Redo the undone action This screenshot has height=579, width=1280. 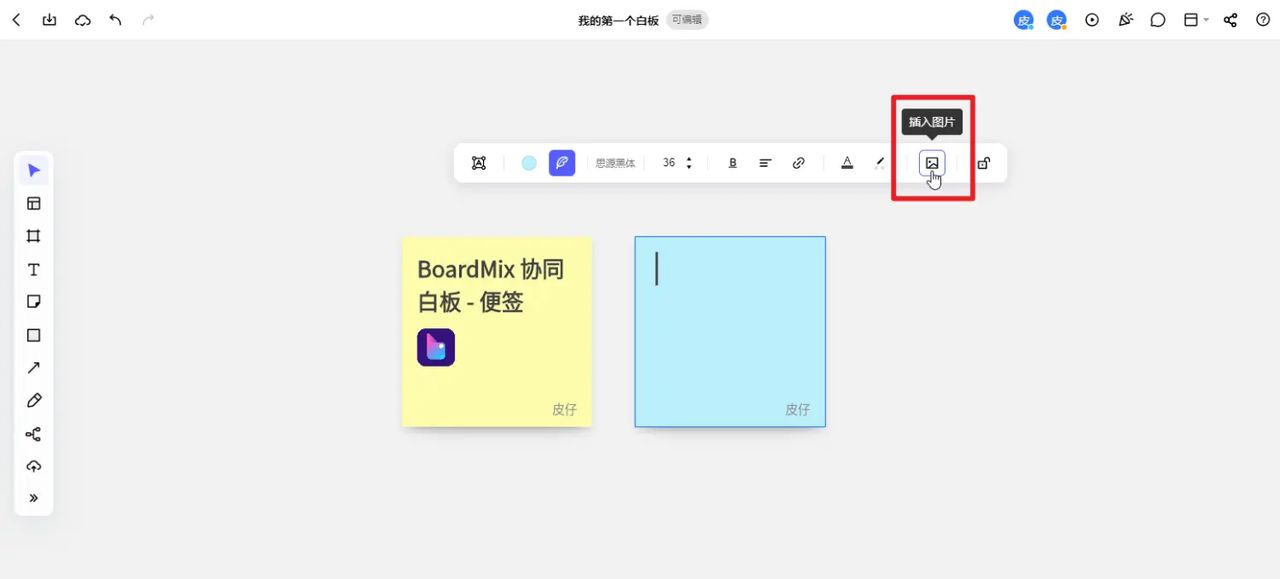(149, 20)
